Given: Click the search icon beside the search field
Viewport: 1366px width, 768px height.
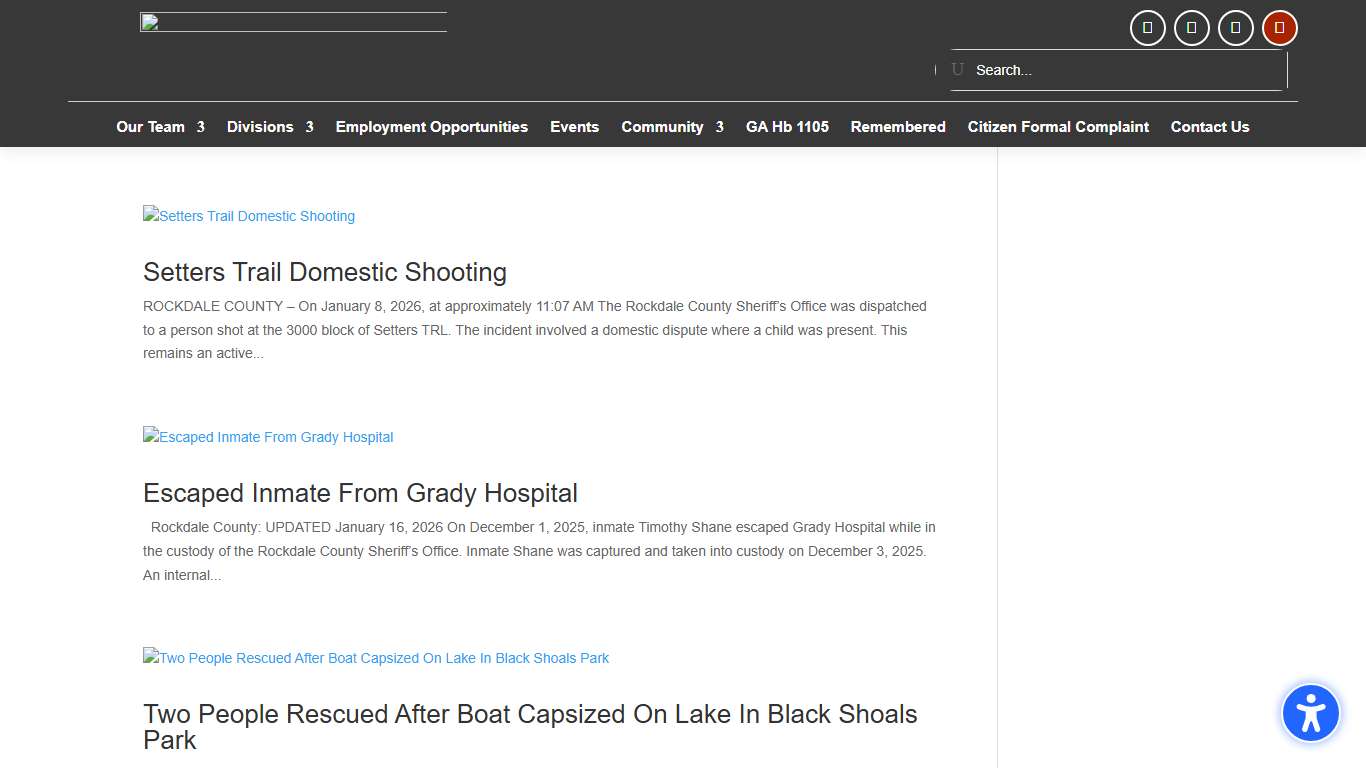Looking at the screenshot, I should coord(956,70).
